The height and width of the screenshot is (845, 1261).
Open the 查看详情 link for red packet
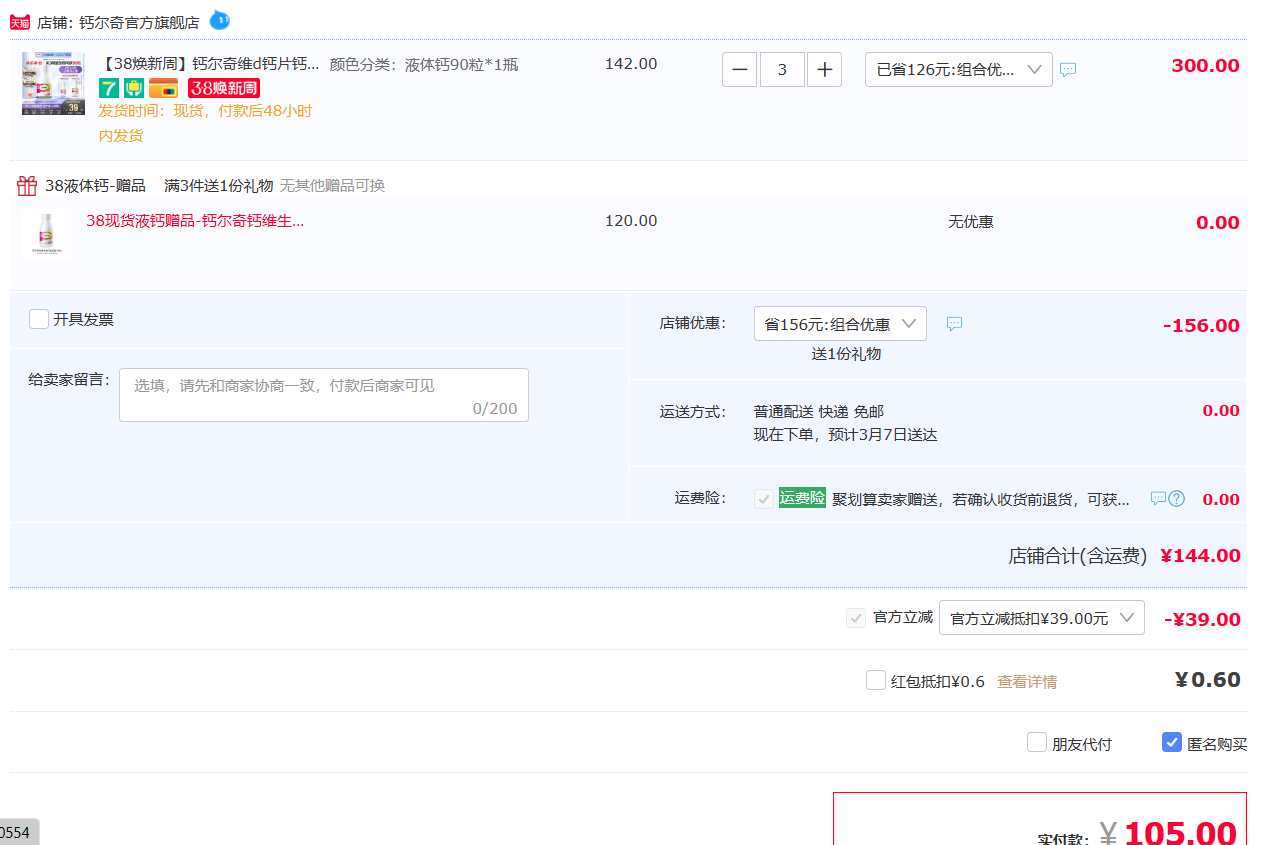click(x=1027, y=682)
